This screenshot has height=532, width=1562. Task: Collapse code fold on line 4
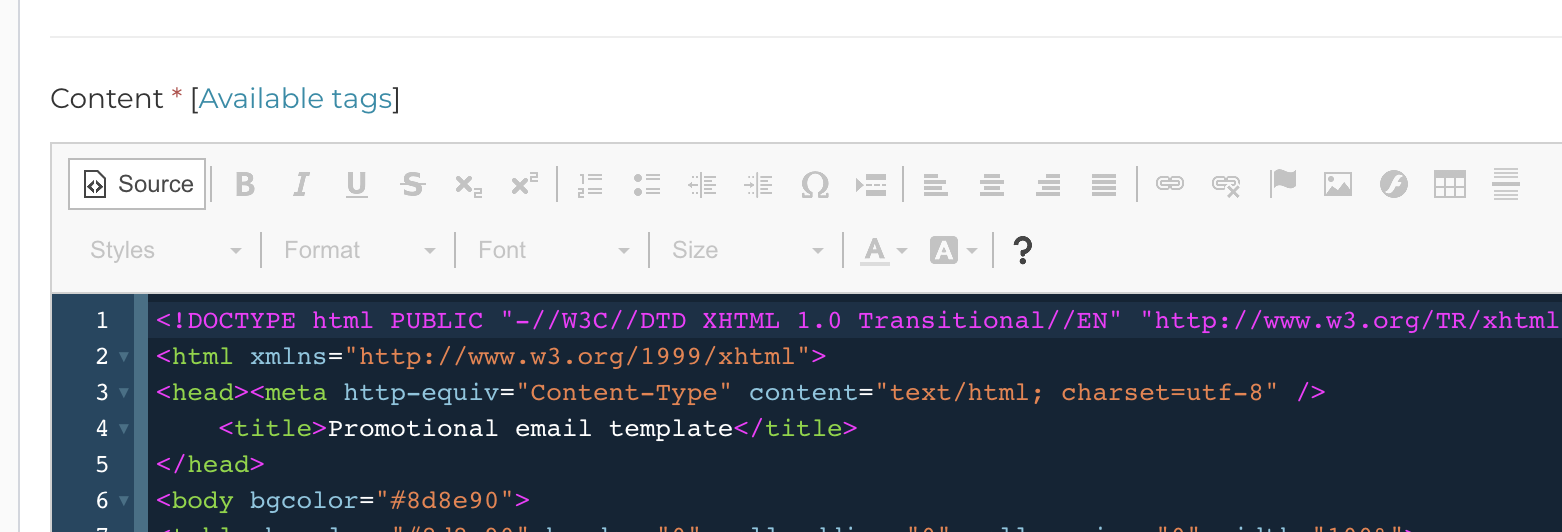124,428
